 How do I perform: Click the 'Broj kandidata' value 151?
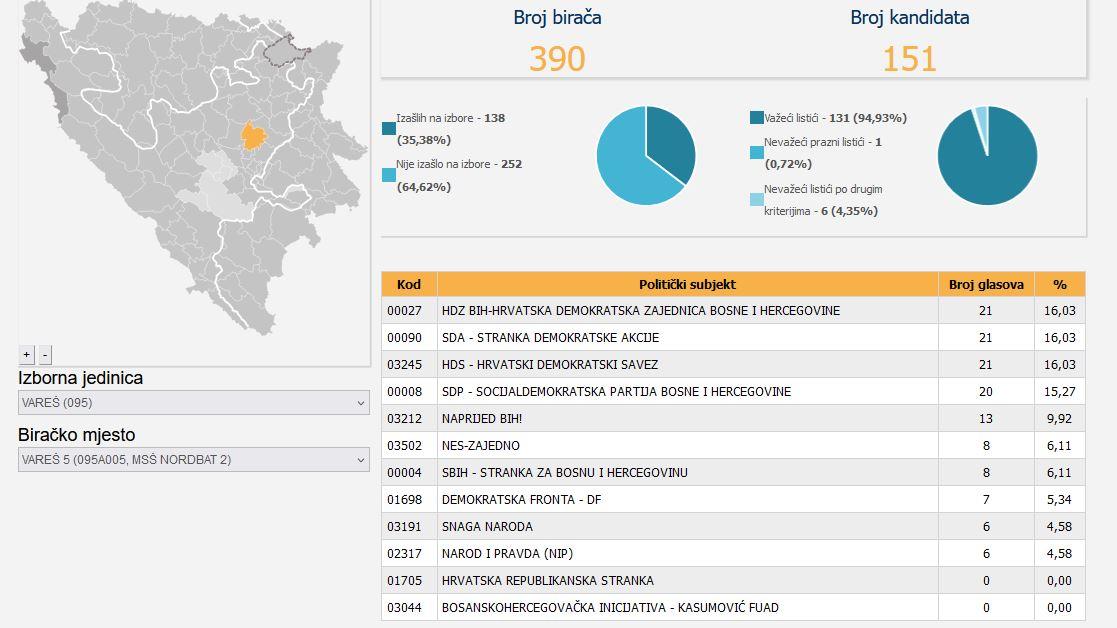tap(910, 58)
